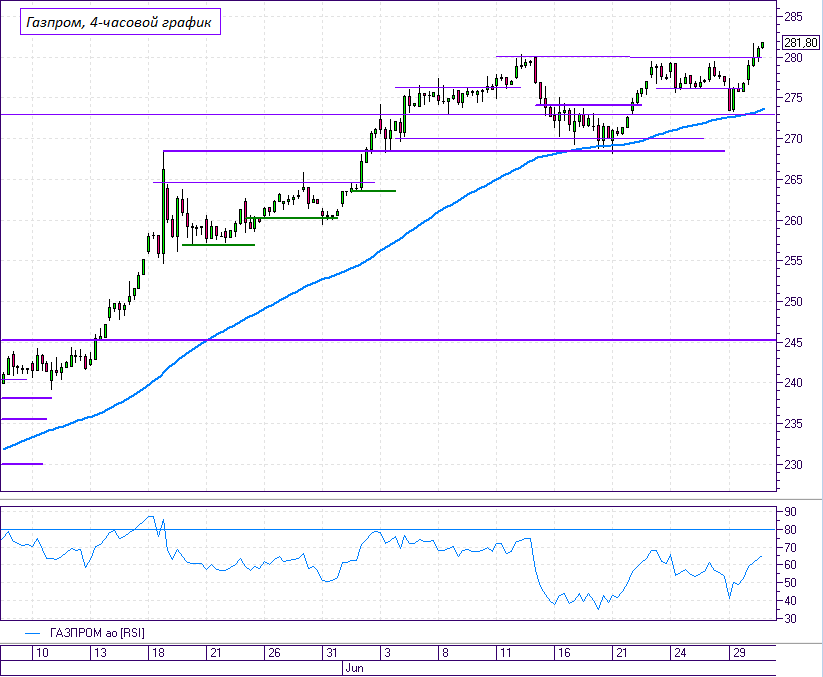Screen dimensions: 823x677
Task: Click RSI axis value 90
Action: pos(790,512)
